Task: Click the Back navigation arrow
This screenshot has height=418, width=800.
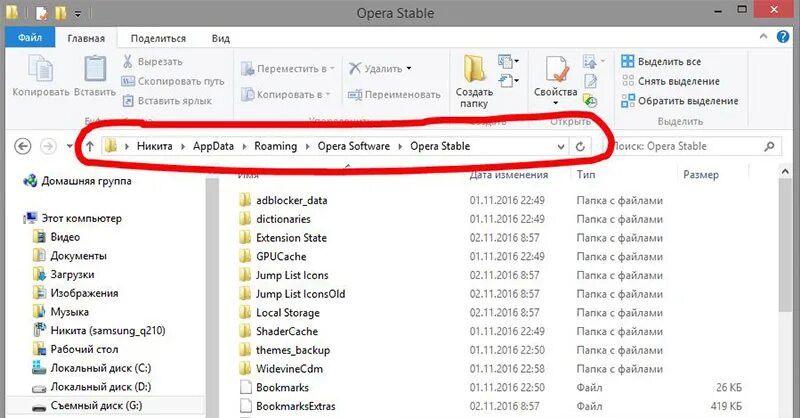Action: point(22,146)
